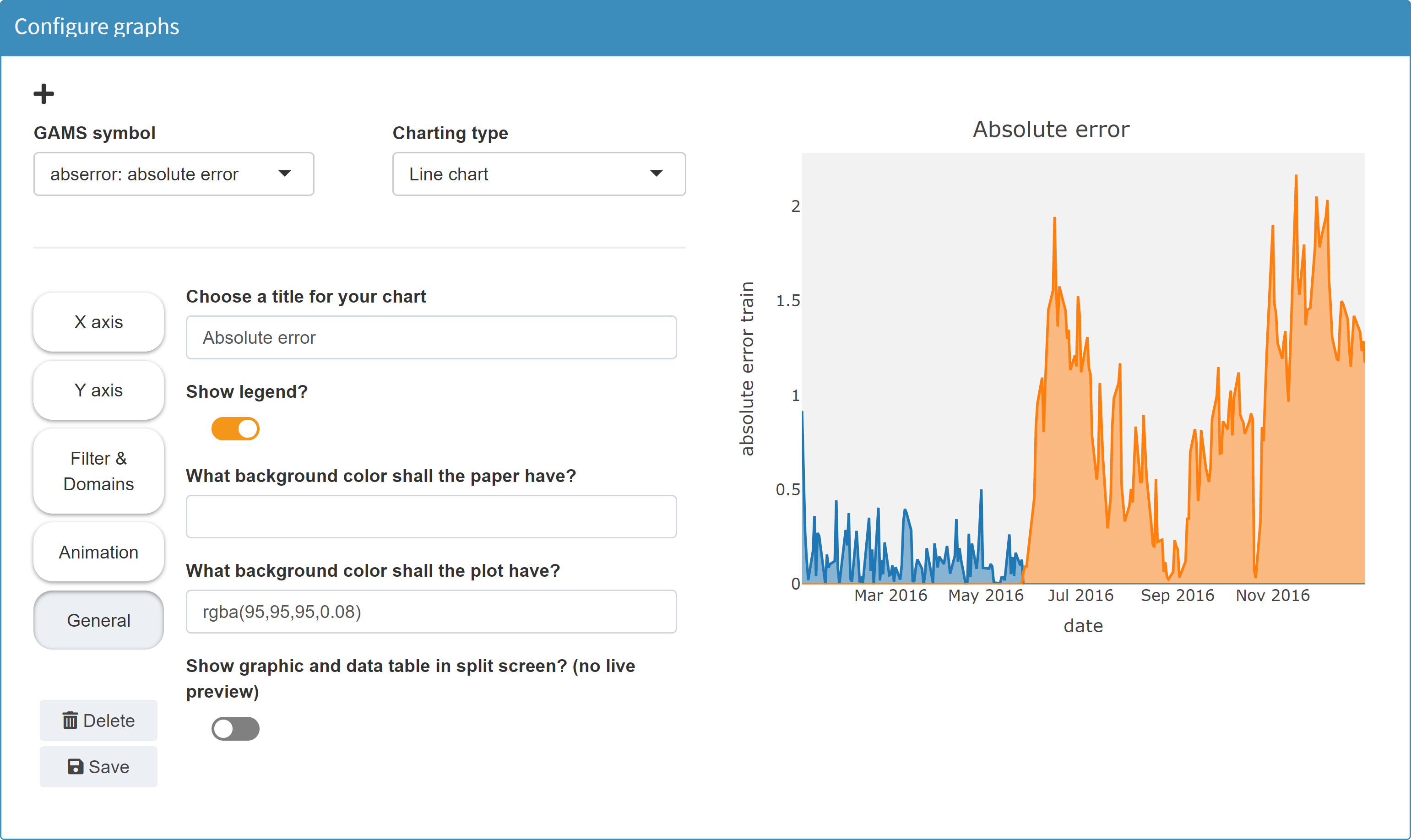The height and width of the screenshot is (840, 1411).
Task: Enable the split screen toggle
Action: [235, 728]
